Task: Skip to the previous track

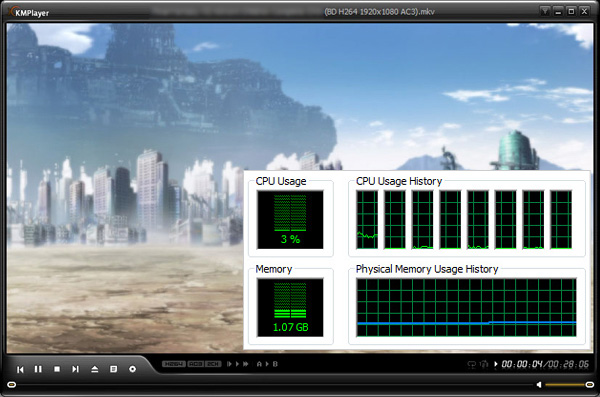Action: [x=20, y=369]
